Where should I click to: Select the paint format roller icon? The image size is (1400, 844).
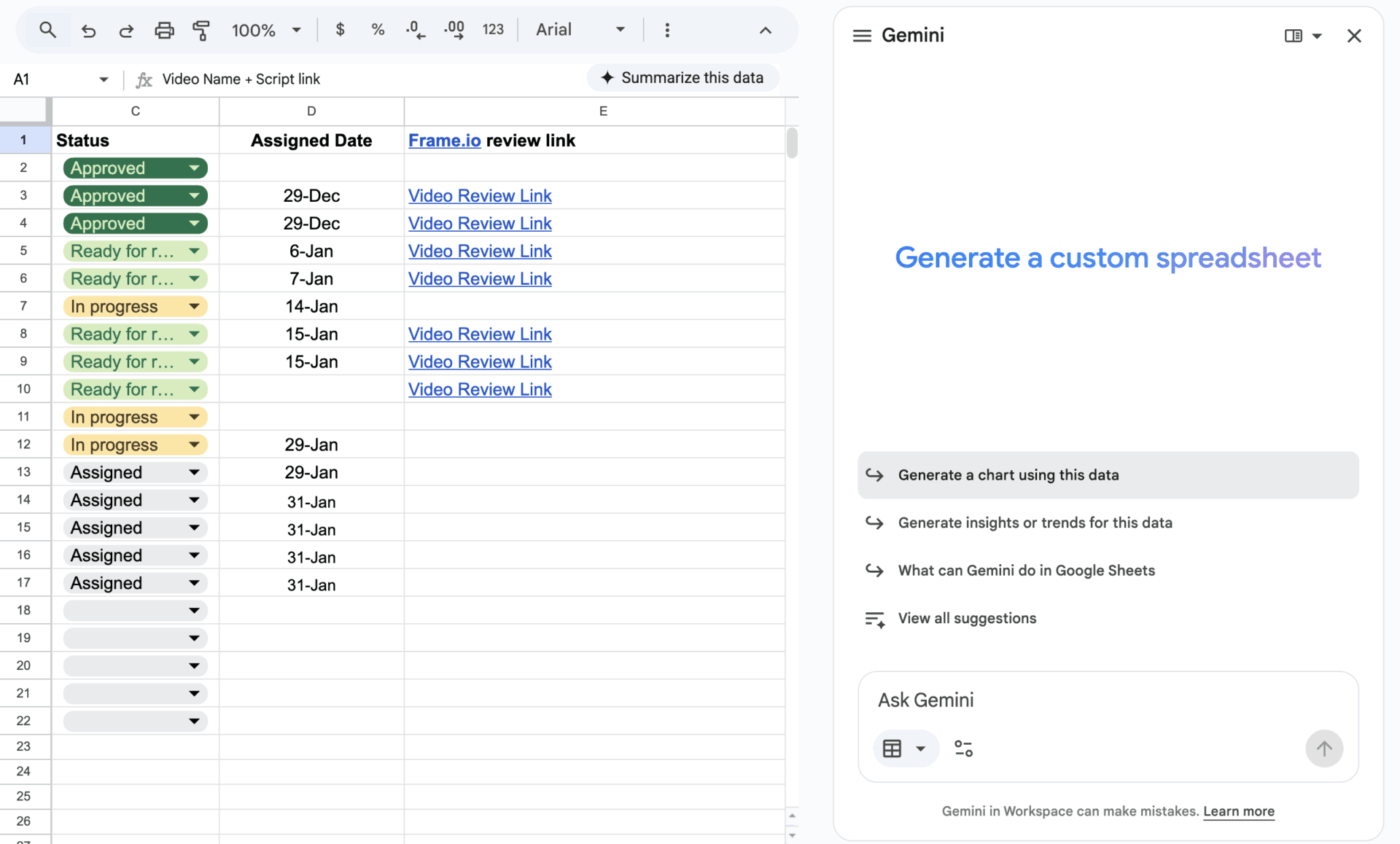point(201,30)
